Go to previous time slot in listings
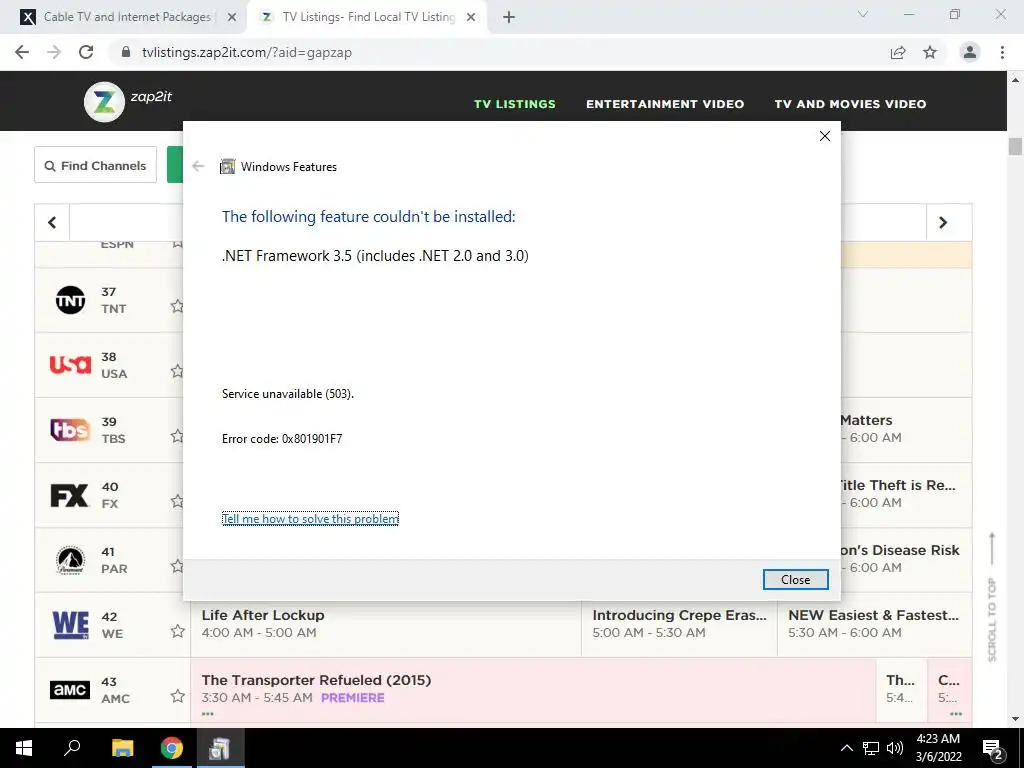The width and height of the screenshot is (1024, 768). 52,223
